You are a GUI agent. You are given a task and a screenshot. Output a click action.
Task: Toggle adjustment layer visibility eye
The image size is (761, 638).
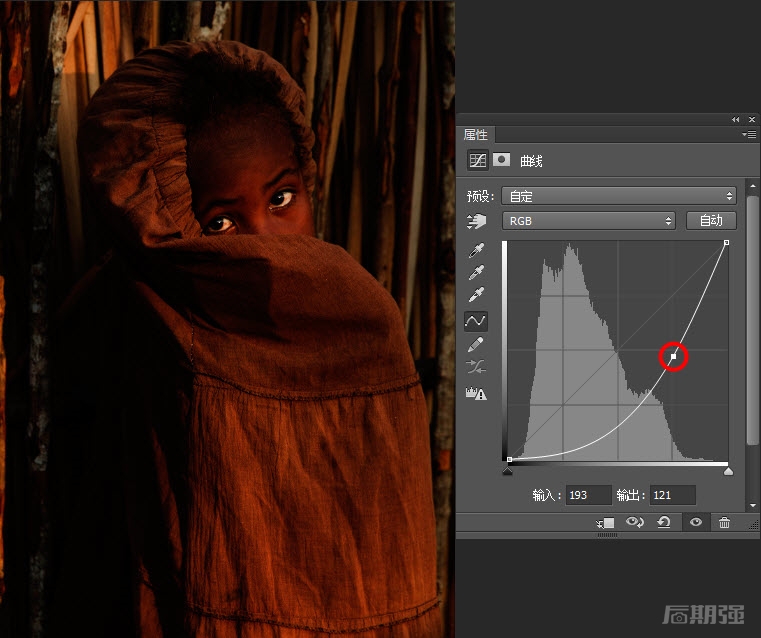click(696, 522)
